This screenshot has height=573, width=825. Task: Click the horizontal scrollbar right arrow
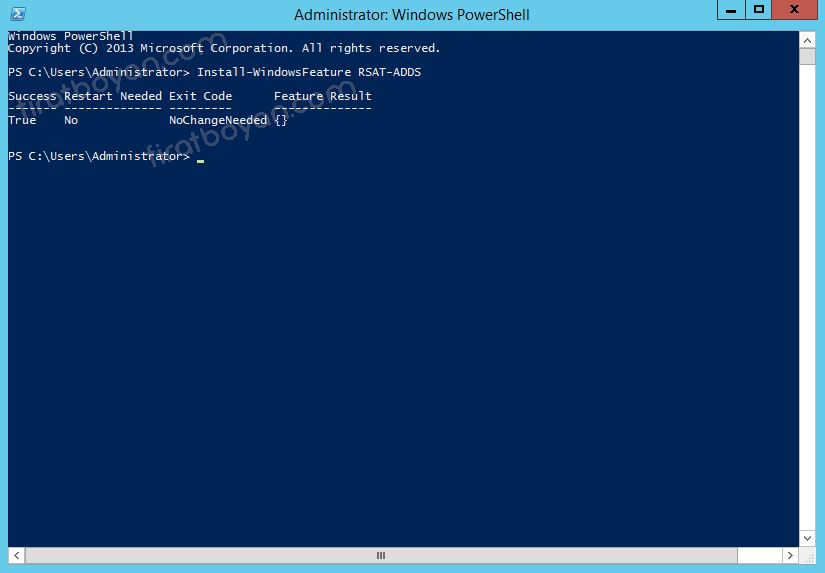pyautogui.click(x=790, y=555)
